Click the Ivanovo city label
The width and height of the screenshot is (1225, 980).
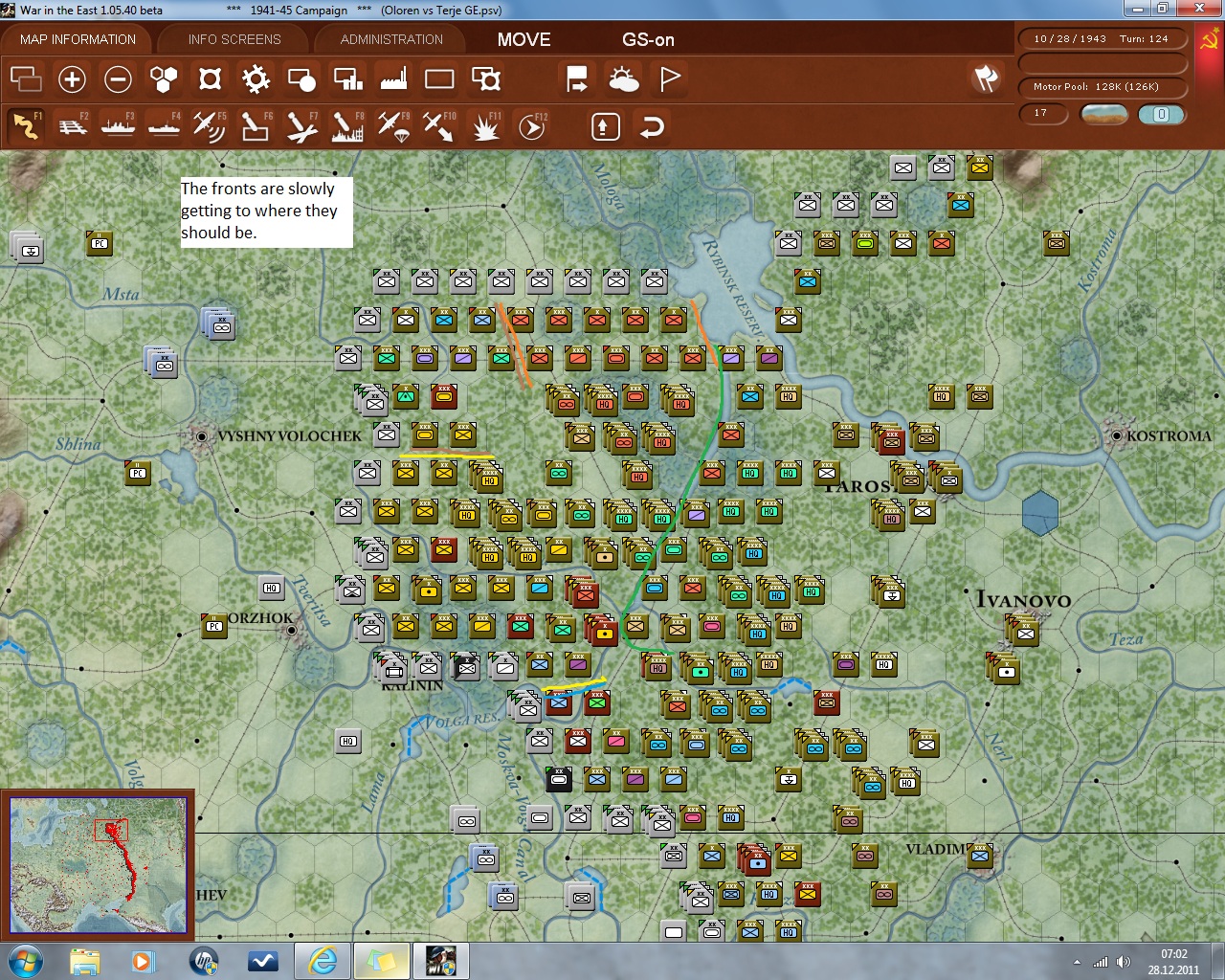tap(1023, 600)
